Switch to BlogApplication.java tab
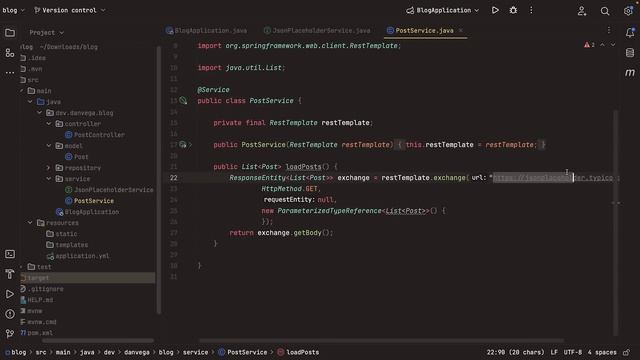 point(206,31)
